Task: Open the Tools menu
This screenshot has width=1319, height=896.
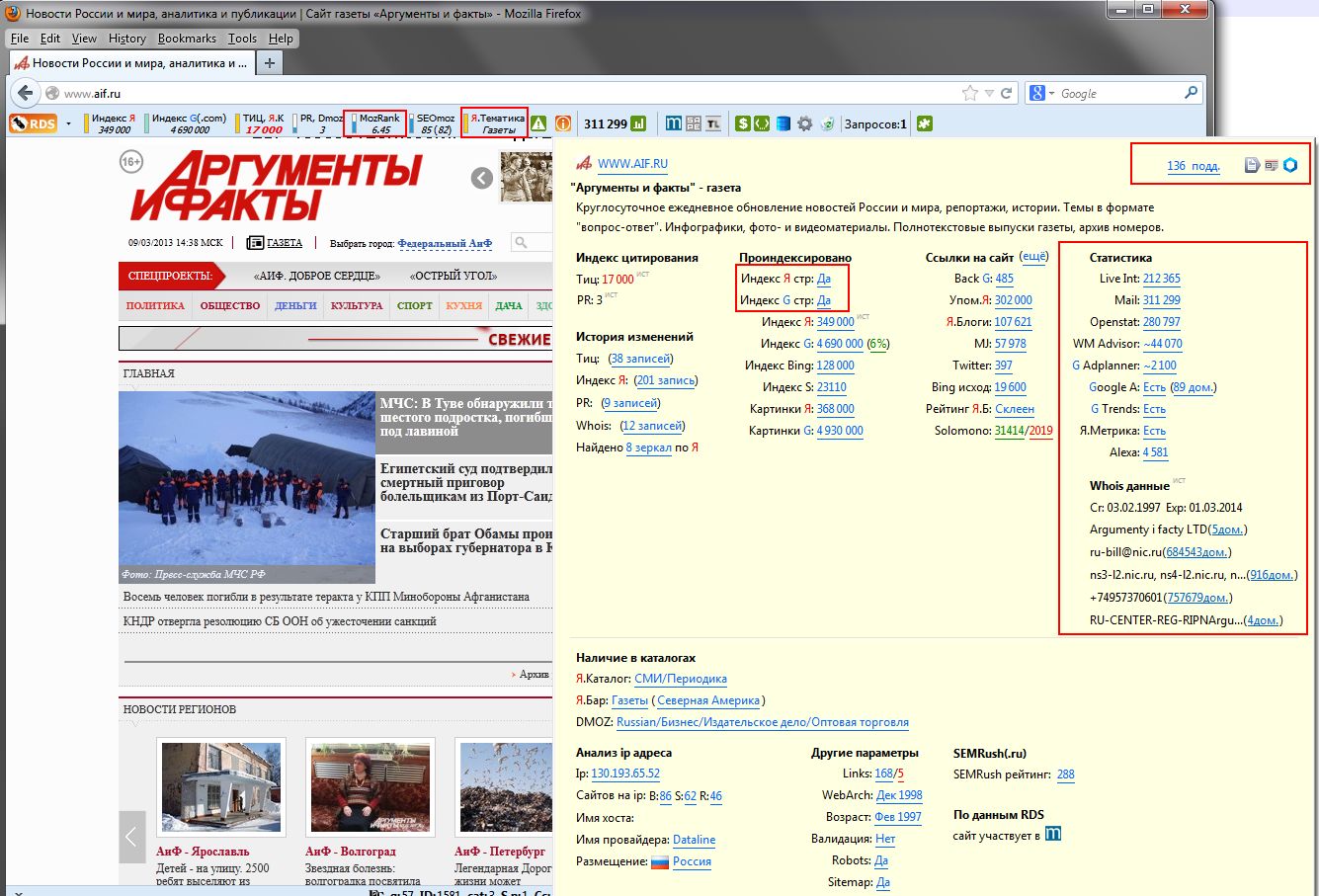Action: pyautogui.click(x=242, y=39)
